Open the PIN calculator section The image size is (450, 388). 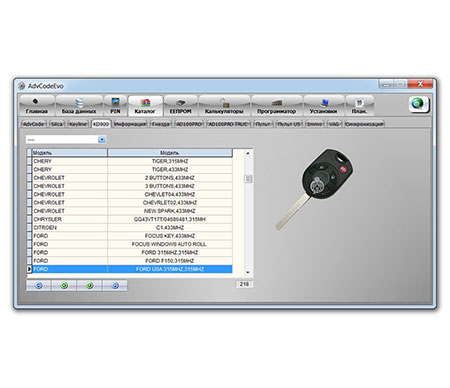click(115, 106)
